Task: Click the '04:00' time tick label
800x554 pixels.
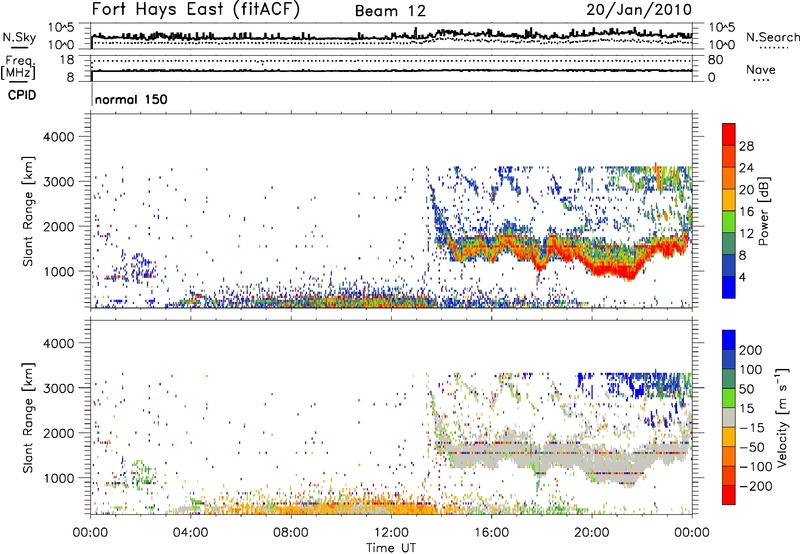Action: point(191,533)
